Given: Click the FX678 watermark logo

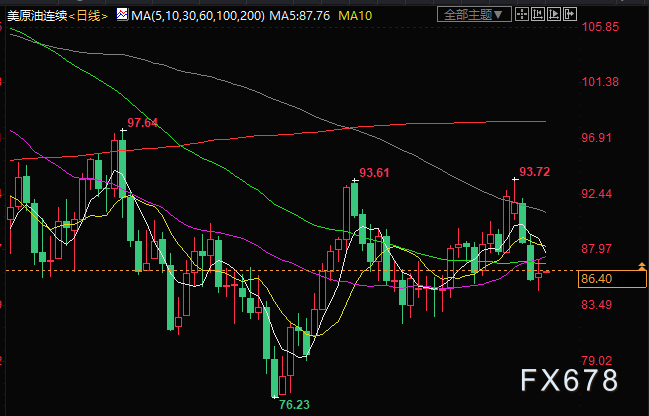Looking at the screenshot, I should [568, 382].
